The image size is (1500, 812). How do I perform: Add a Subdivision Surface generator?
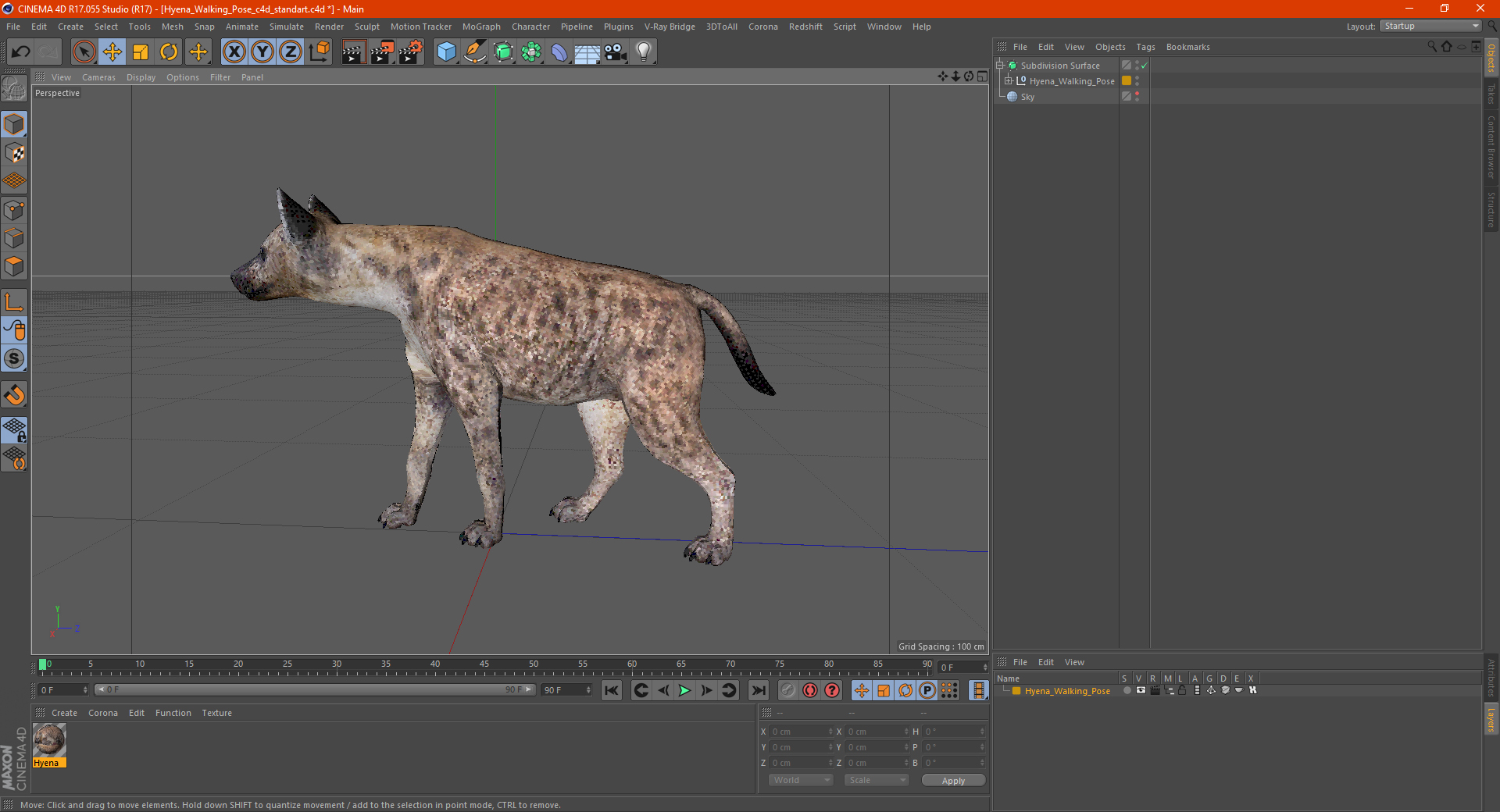[503, 52]
